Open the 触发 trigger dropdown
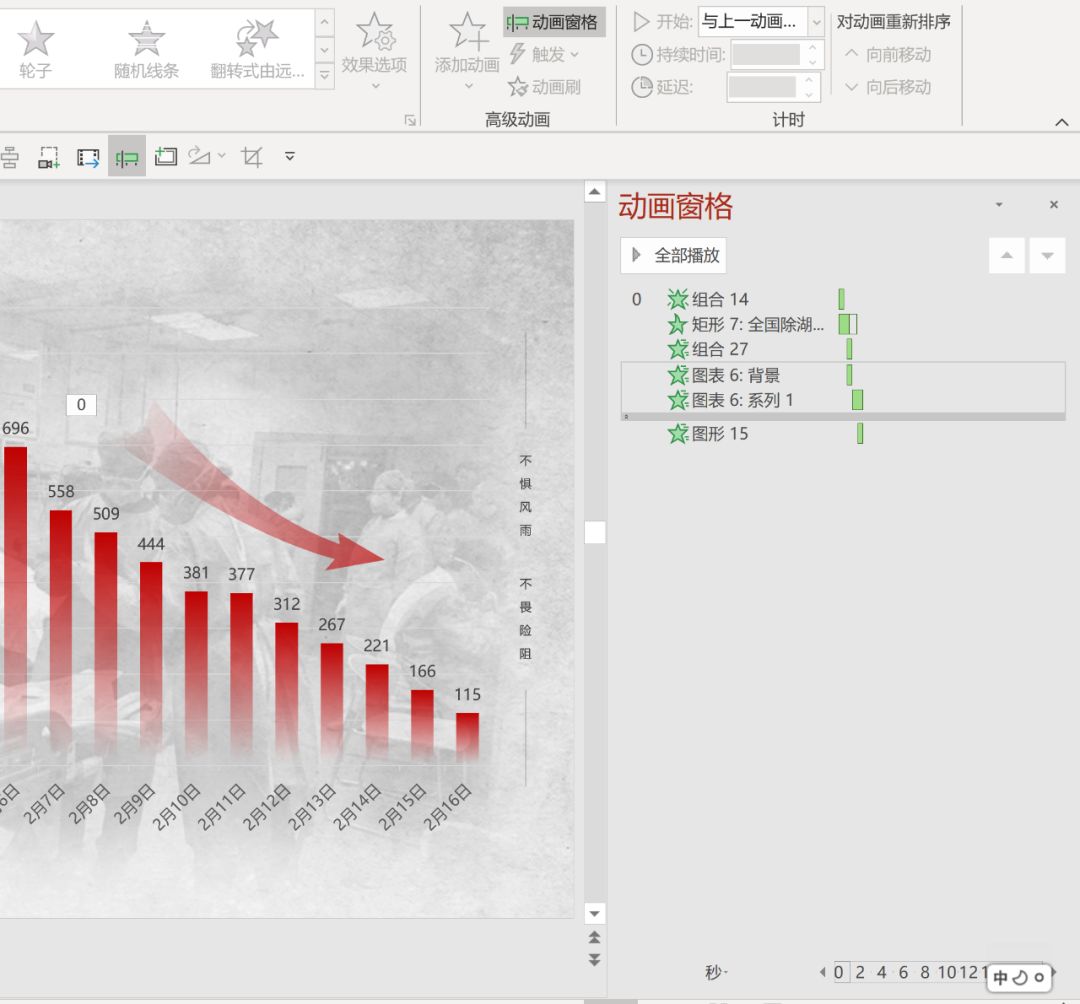1080x1004 pixels. (x=544, y=54)
